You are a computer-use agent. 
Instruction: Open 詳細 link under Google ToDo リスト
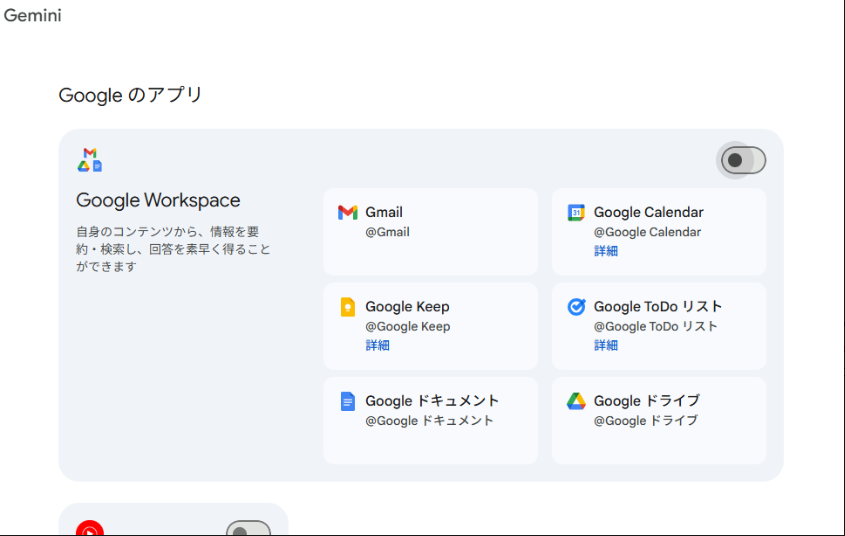[606, 345]
